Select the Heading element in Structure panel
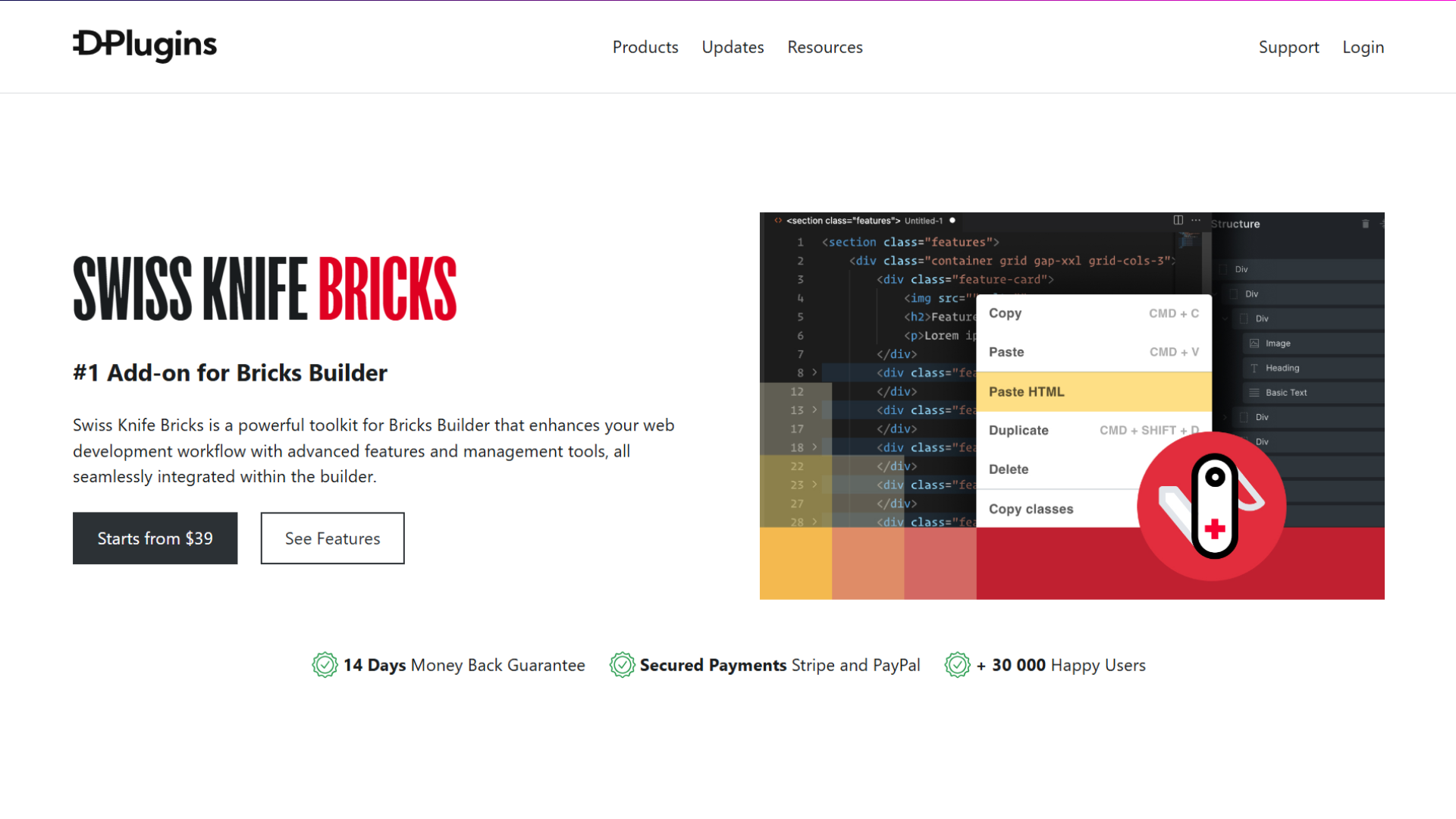Viewport: 1456px width, 819px height. click(1283, 368)
